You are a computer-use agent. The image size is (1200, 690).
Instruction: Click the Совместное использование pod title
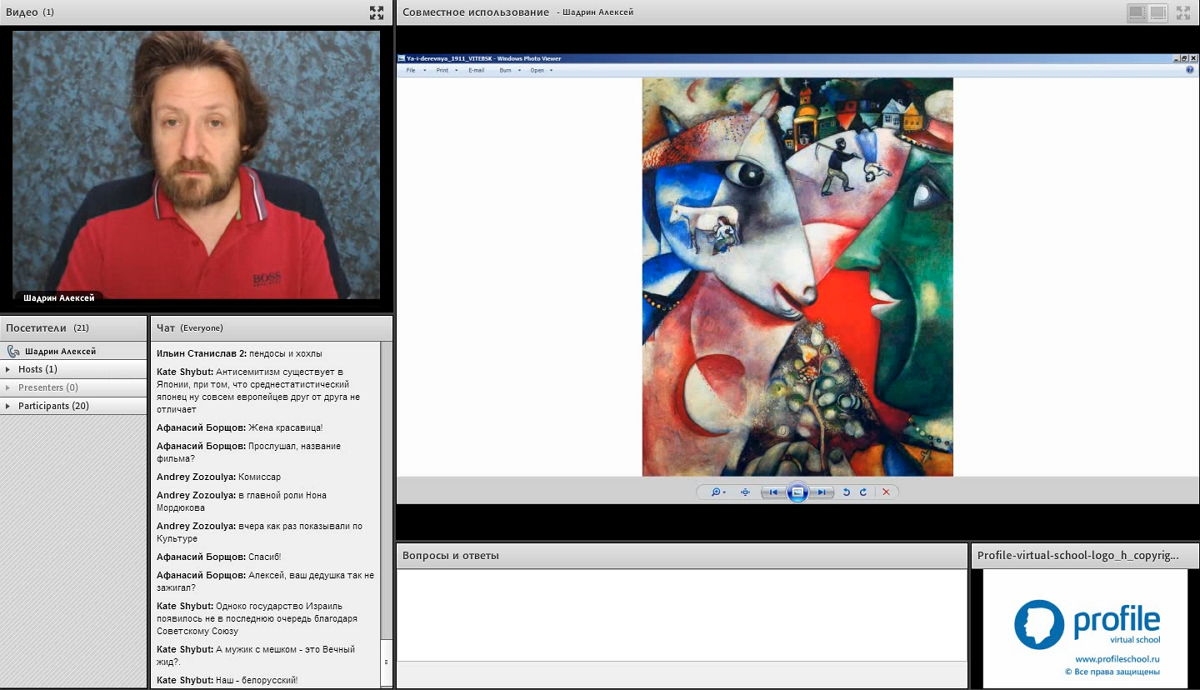pyautogui.click(x=476, y=12)
